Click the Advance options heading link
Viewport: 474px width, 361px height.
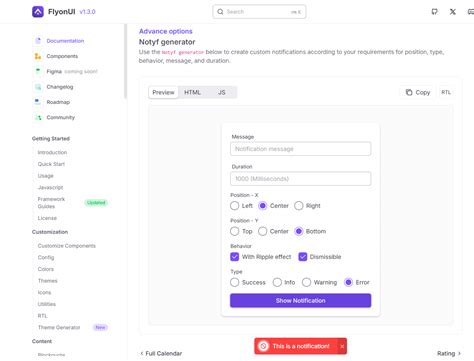point(166,31)
